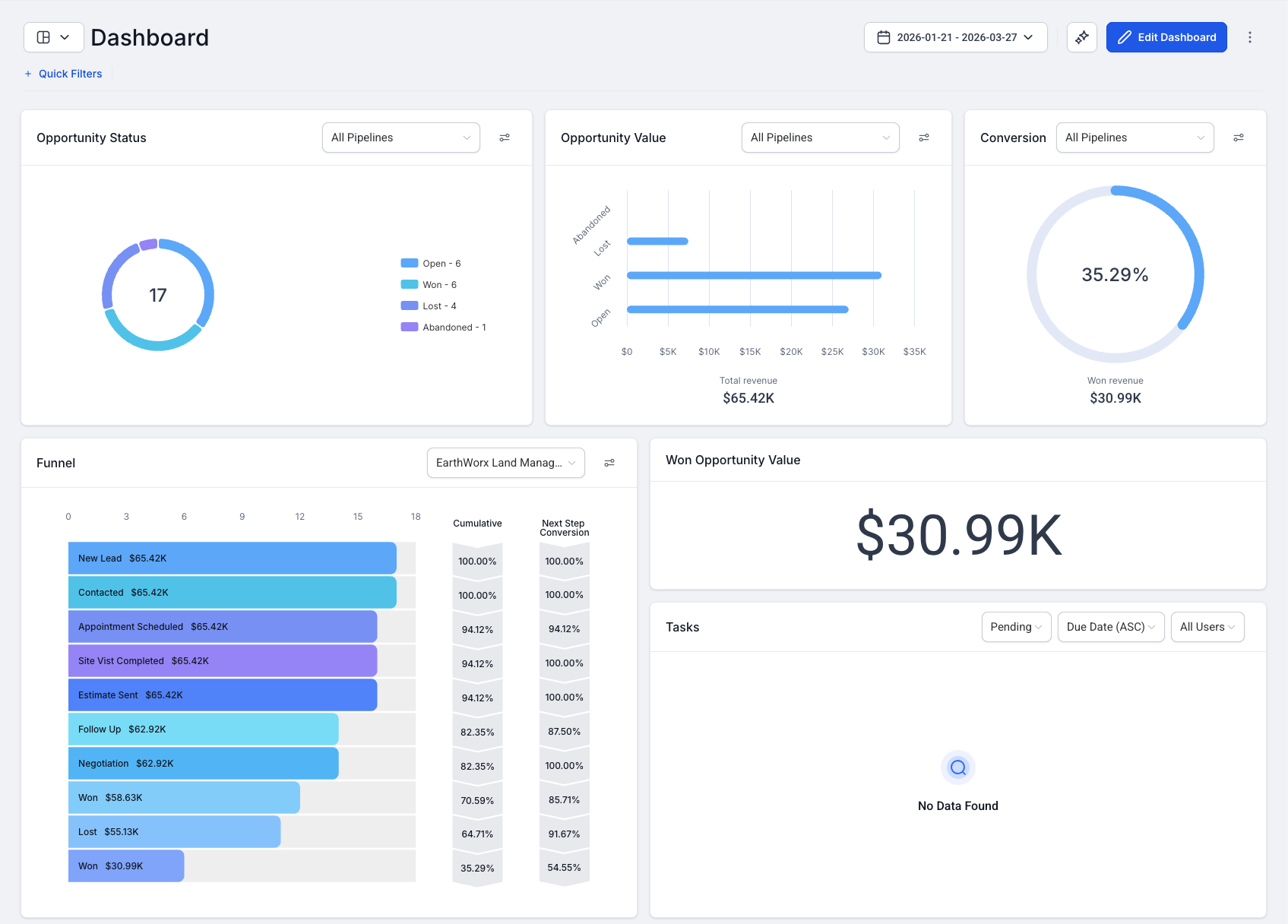
Task: Click the AI sparkle icon near Edit Dashboard
Action: [x=1082, y=36]
